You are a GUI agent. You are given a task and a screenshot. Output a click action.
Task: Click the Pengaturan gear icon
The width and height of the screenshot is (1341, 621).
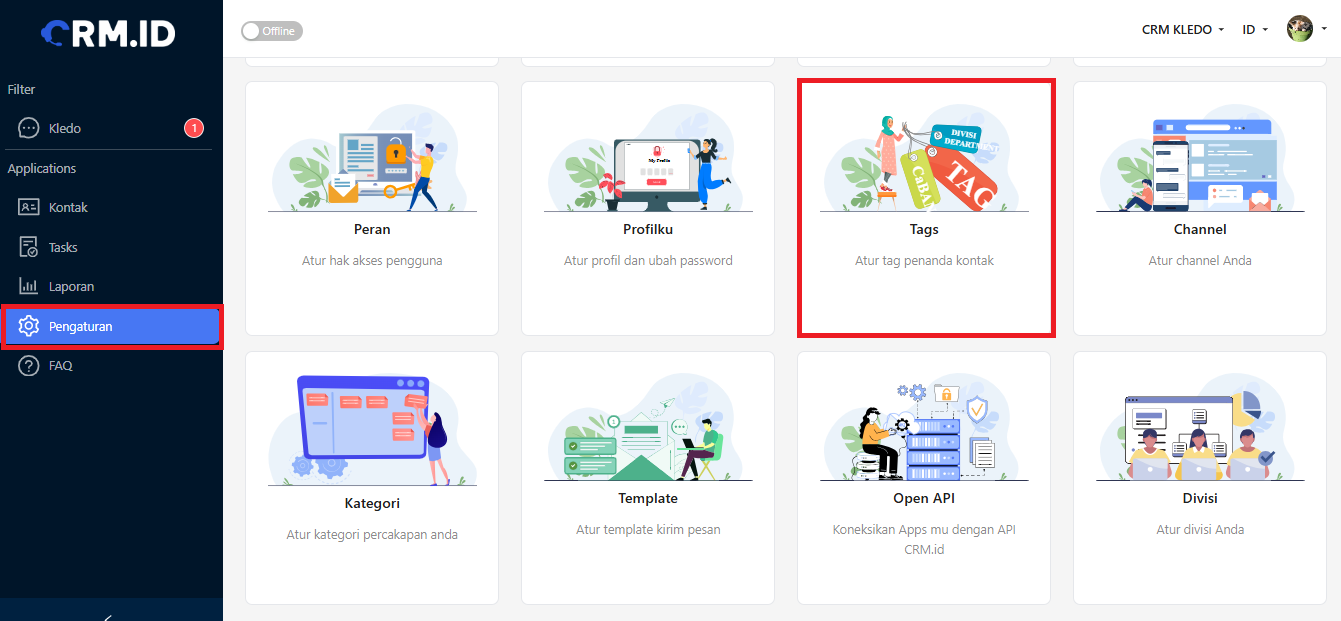tap(29, 326)
